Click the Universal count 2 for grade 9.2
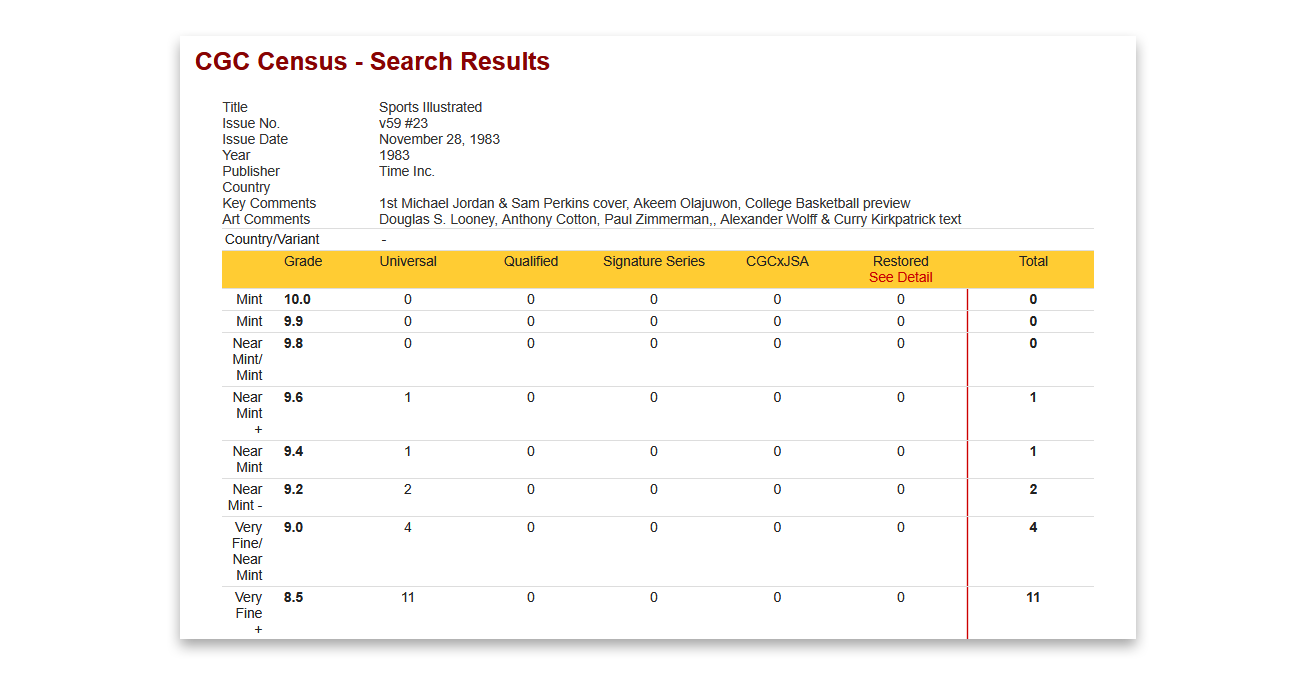This screenshot has width=1316, height=675. pos(408,489)
